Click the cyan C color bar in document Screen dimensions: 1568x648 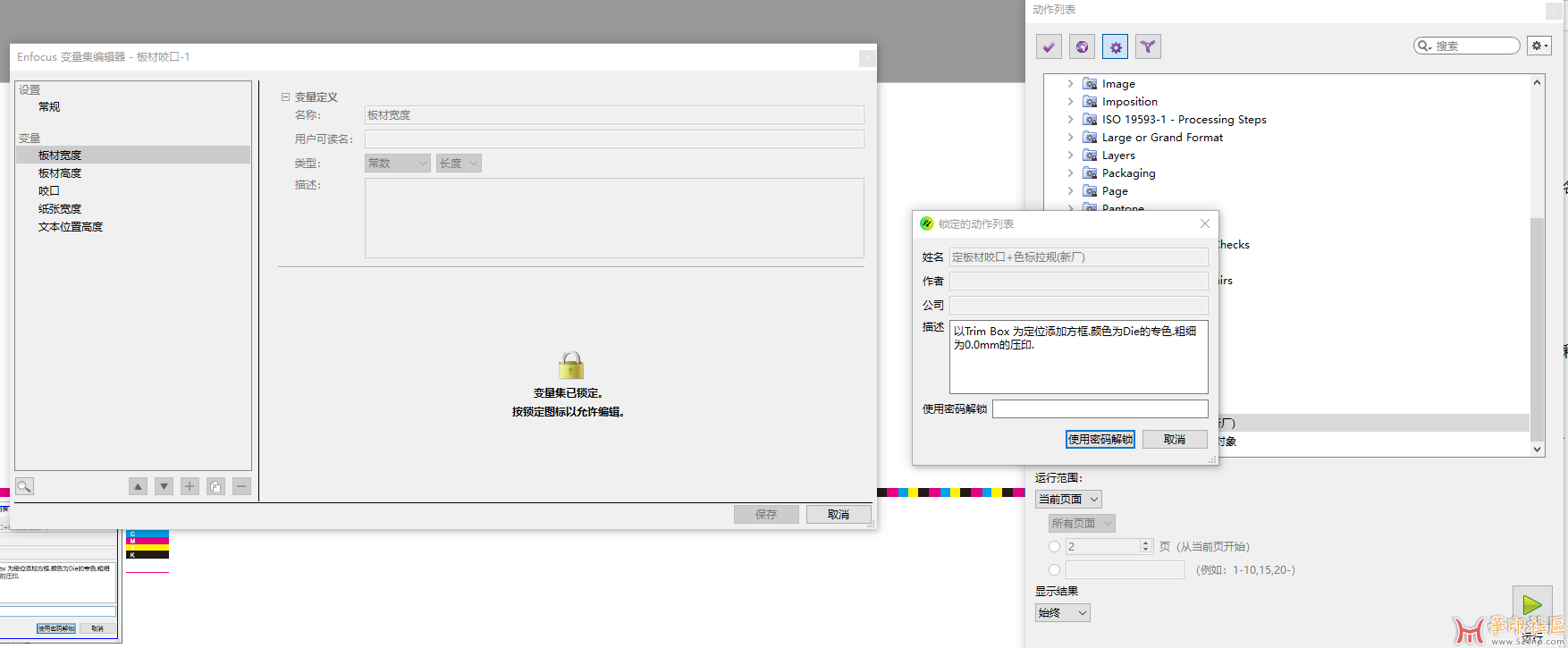click(148, 534)
